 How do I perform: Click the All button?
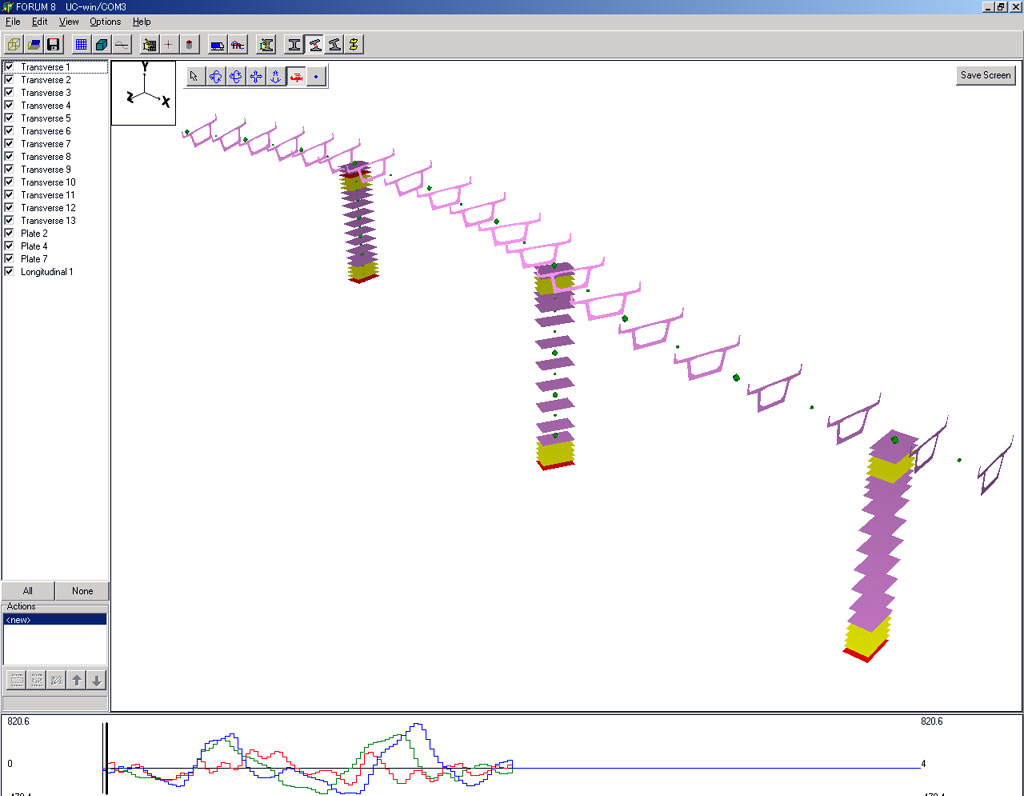pyautogui.click(x=28, y=591)
